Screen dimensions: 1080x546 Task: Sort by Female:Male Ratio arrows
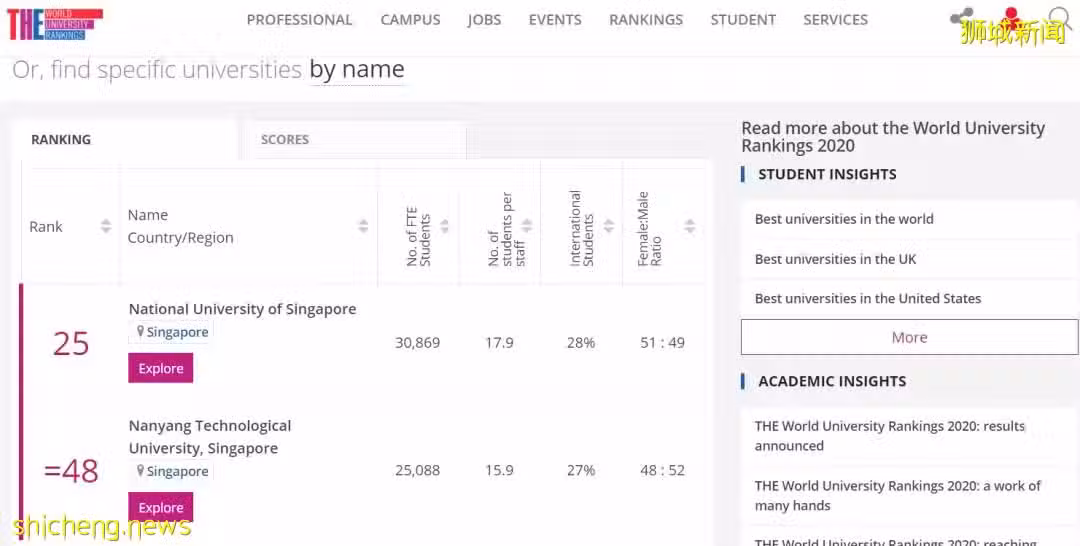click(x=689, y=226)
